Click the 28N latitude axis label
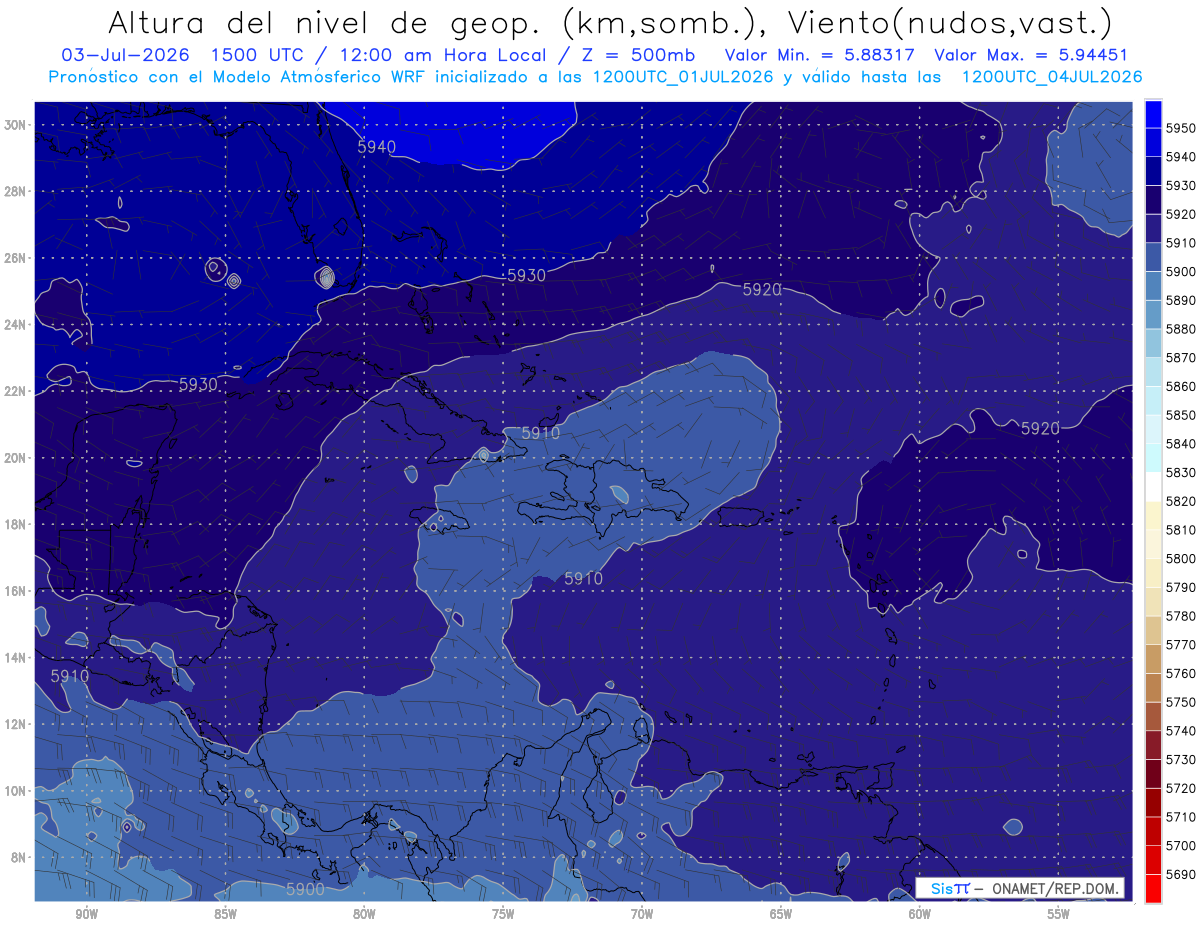This screenshot has width=1200, height=927. pos(16,191)
